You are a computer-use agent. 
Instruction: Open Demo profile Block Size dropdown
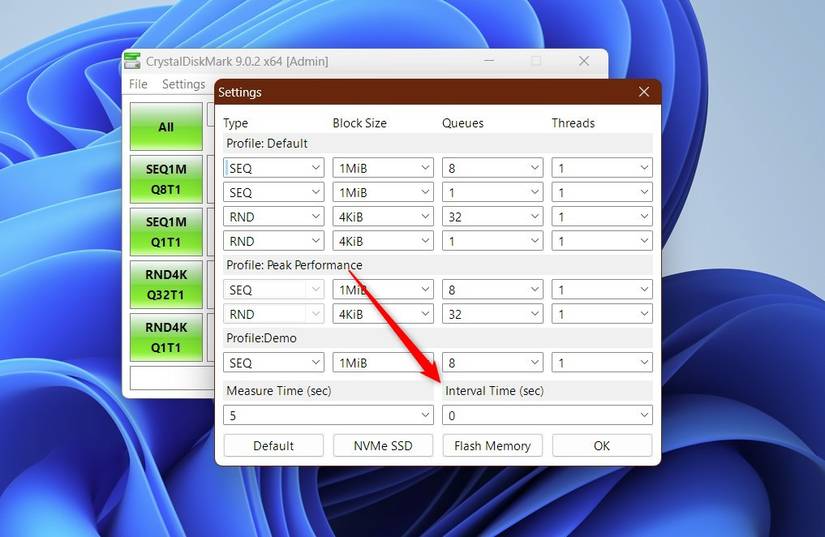[383, 363]
